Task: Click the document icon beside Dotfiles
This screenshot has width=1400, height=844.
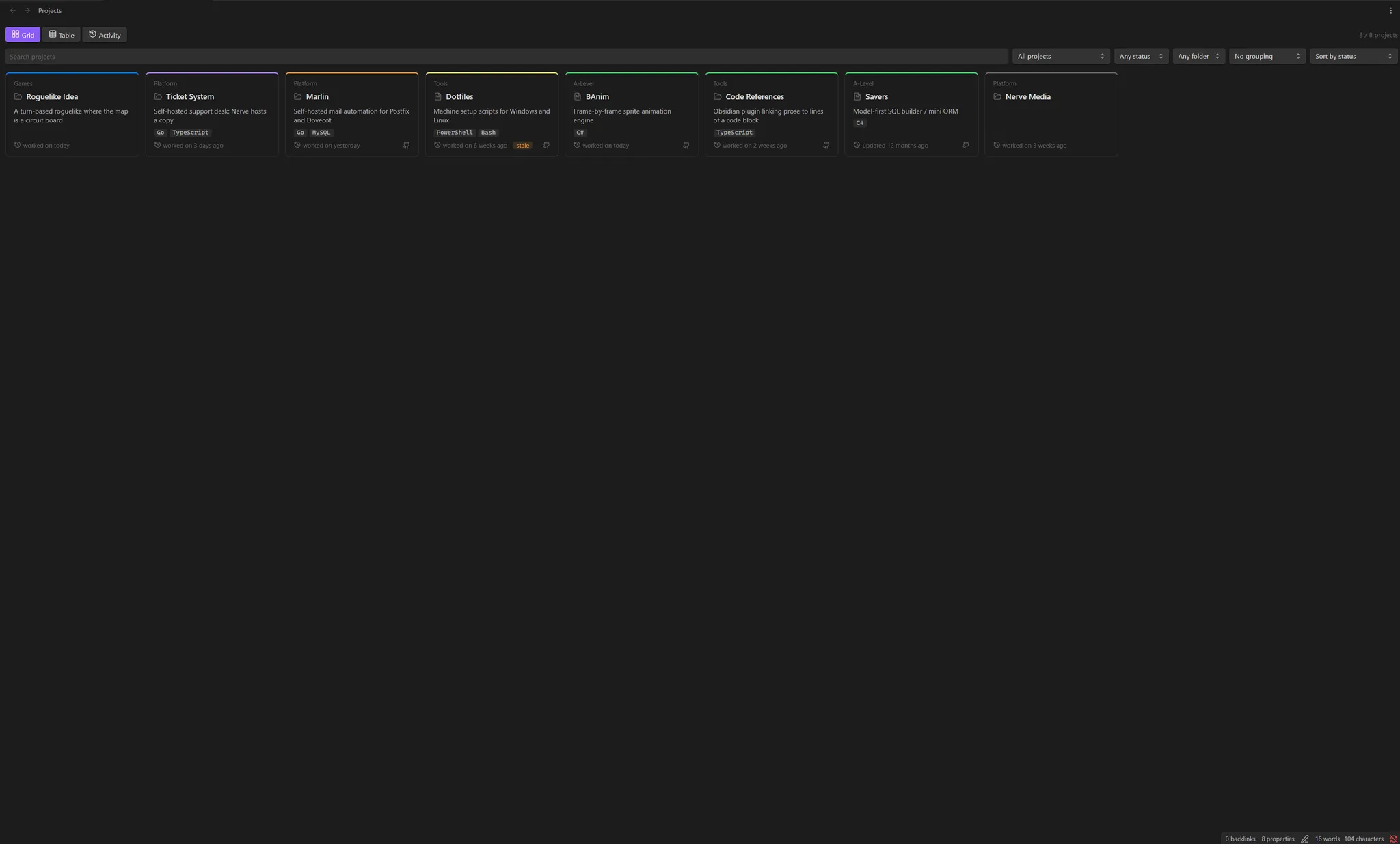Action: coord(437,96)
